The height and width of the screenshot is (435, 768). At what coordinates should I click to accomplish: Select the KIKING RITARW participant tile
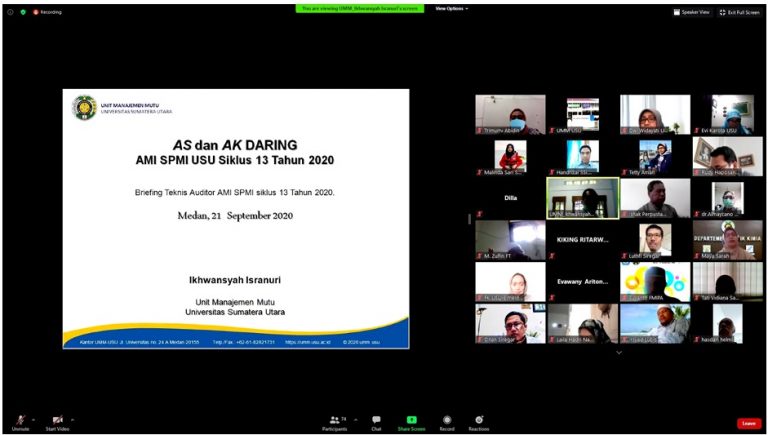(x=582, y=240)
